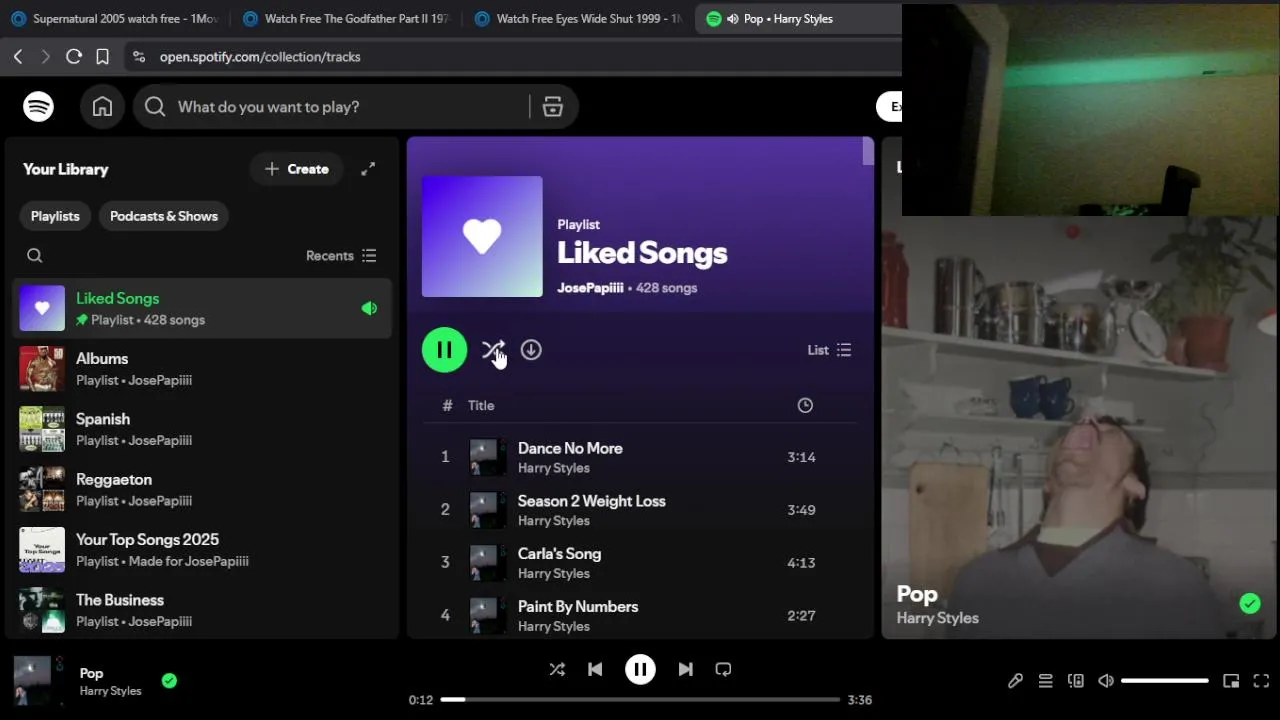
Task: Switch to The Godfather Part II tab
Action: point(346,19)
